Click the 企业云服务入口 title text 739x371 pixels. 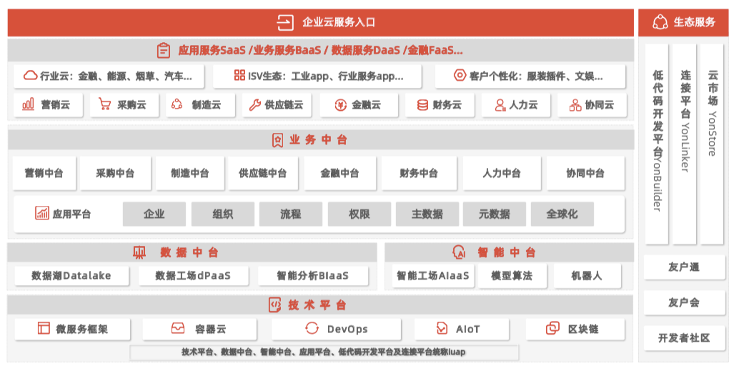click(x=338, y=22)
